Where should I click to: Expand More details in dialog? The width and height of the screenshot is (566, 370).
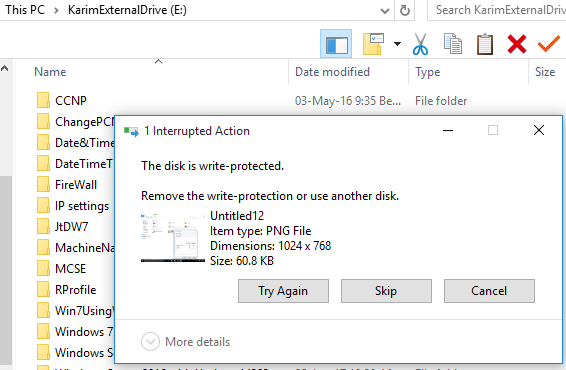186,341
